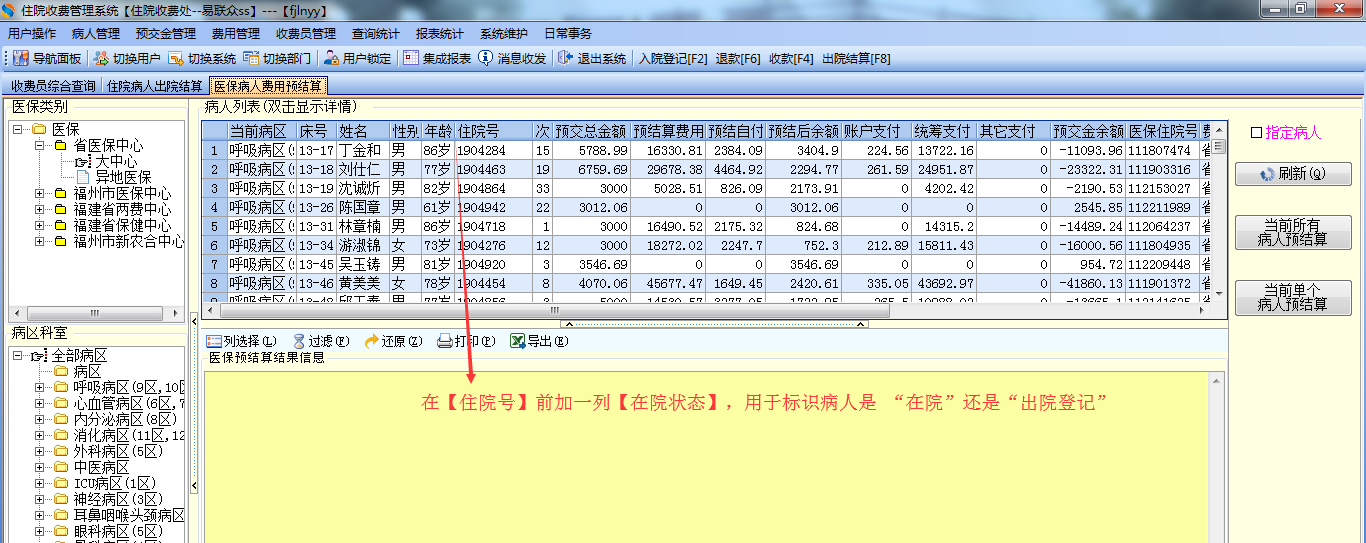This screenshot has height=543, width=1366.
Task: Click the 列选择 icon
Action: pyautogui.click(x=213, y=341)
